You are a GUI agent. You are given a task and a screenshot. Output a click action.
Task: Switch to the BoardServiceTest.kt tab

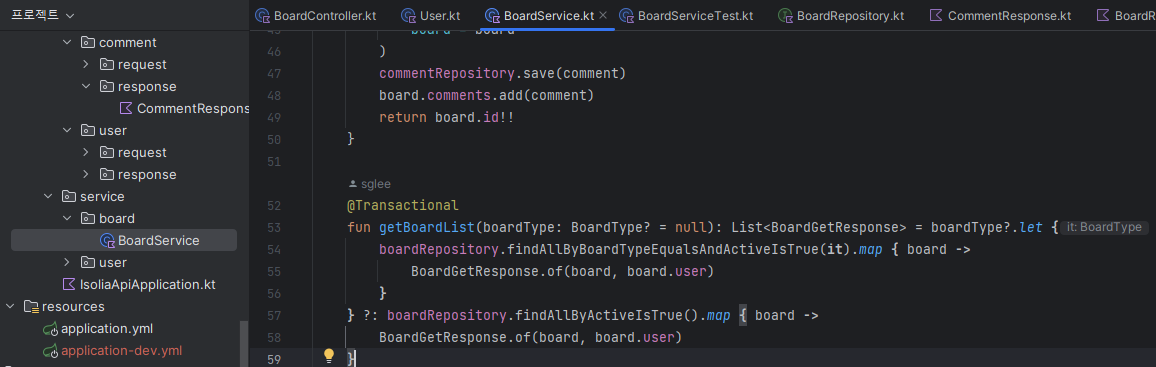coord(686,15)
